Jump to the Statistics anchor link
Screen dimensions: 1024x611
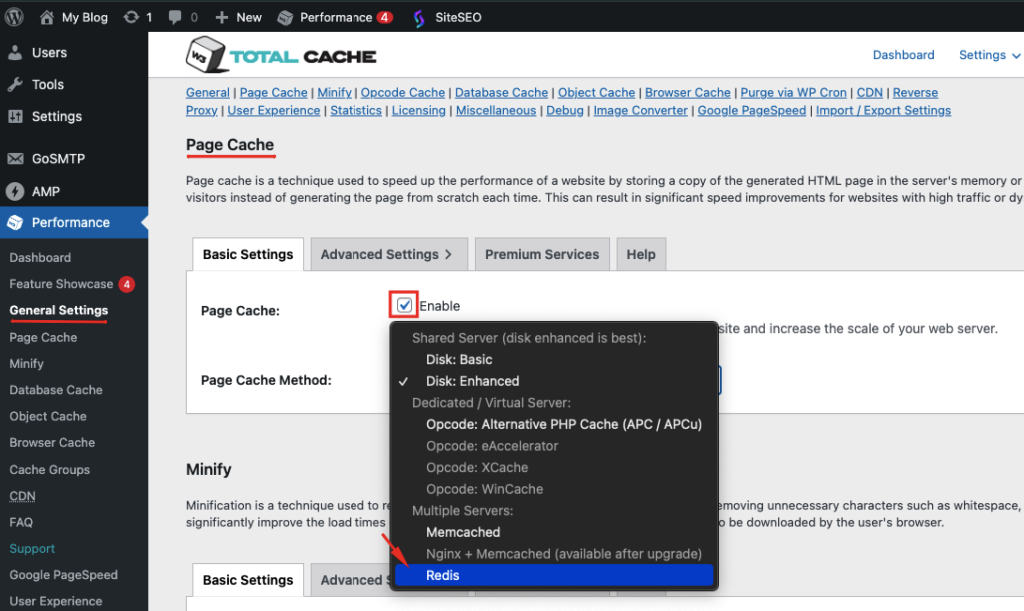click(356, 110)
